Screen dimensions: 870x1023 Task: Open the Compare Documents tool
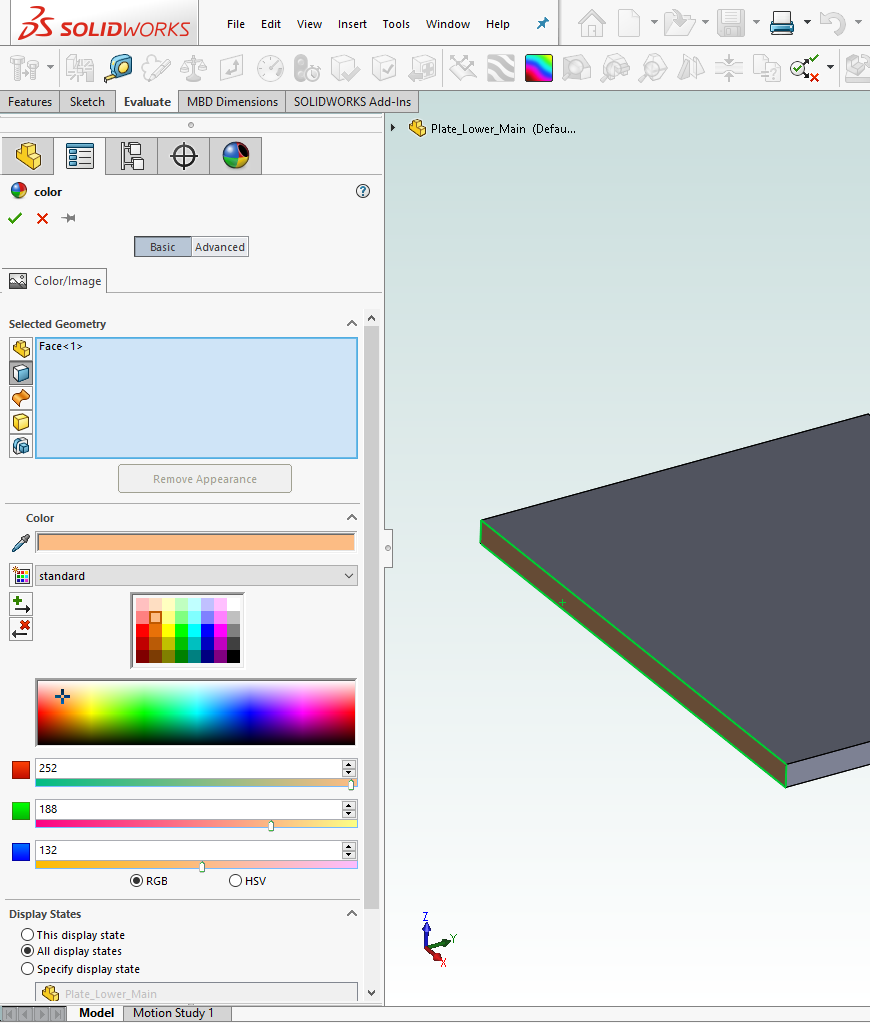[766, 68]
